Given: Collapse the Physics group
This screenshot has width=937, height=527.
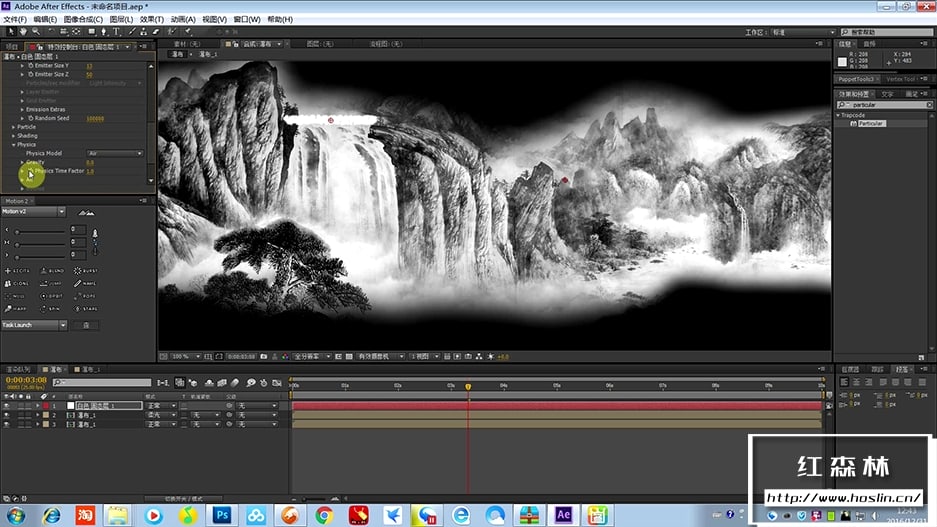Looking at the screenshot, I should (14, 145).
